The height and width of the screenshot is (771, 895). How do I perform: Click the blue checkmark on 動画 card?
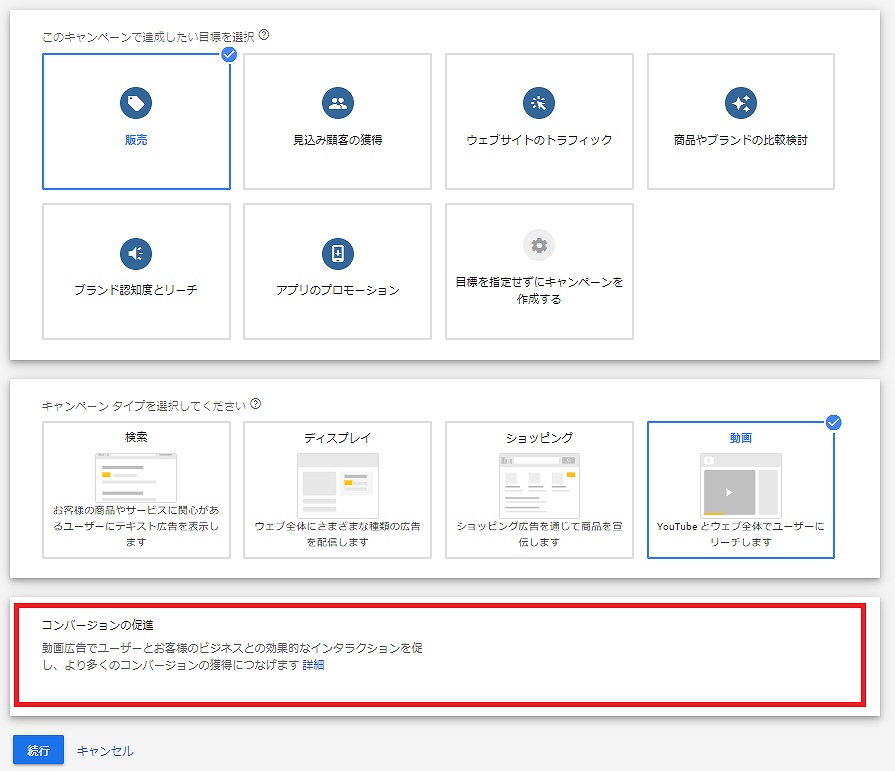833,423
